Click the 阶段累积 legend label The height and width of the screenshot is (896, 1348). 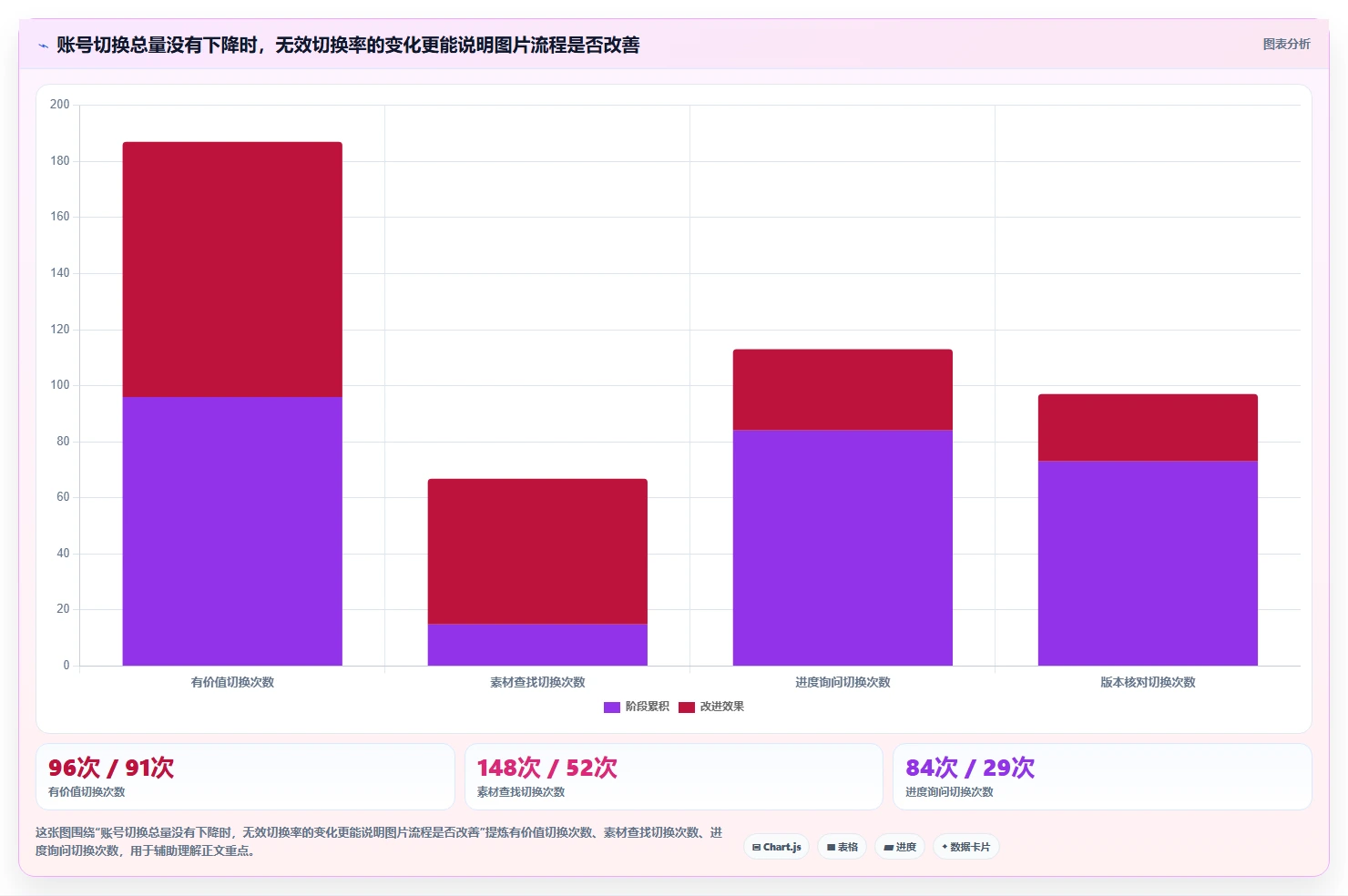647,707
